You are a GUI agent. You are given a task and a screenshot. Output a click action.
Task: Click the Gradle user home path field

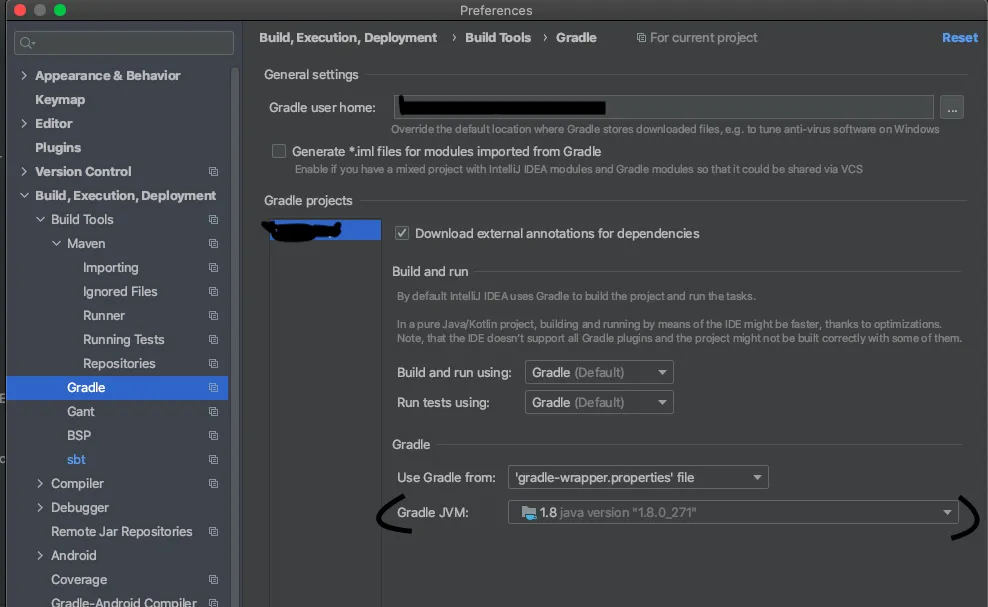(663, 107)
